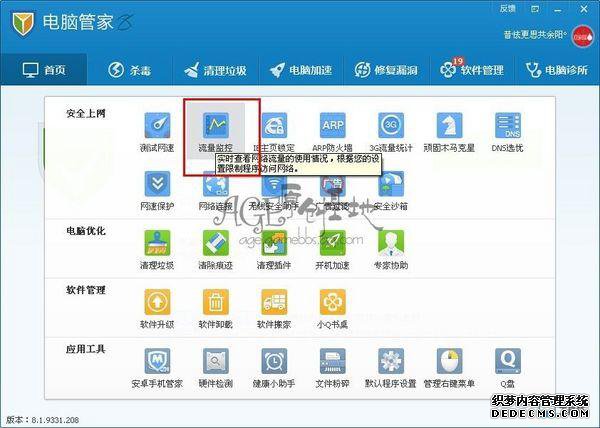Screen dimensions: 600x428
Task: Open the 清除痕迹 trace cleaner
Action: tap(216, 249)
